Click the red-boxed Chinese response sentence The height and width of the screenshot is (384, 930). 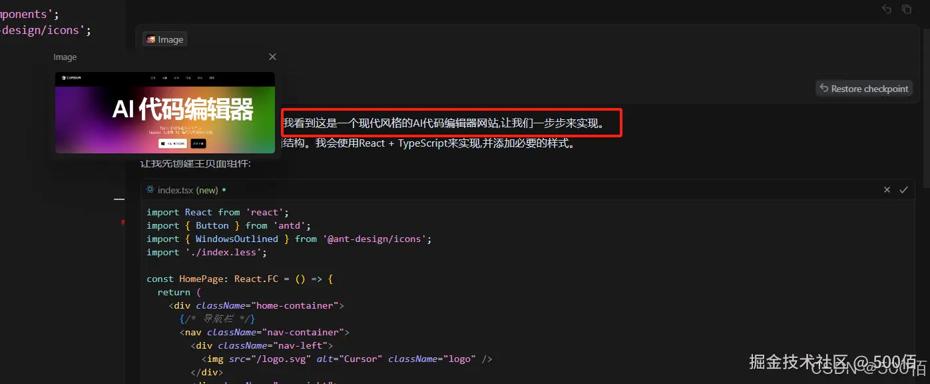coord(451,123)
